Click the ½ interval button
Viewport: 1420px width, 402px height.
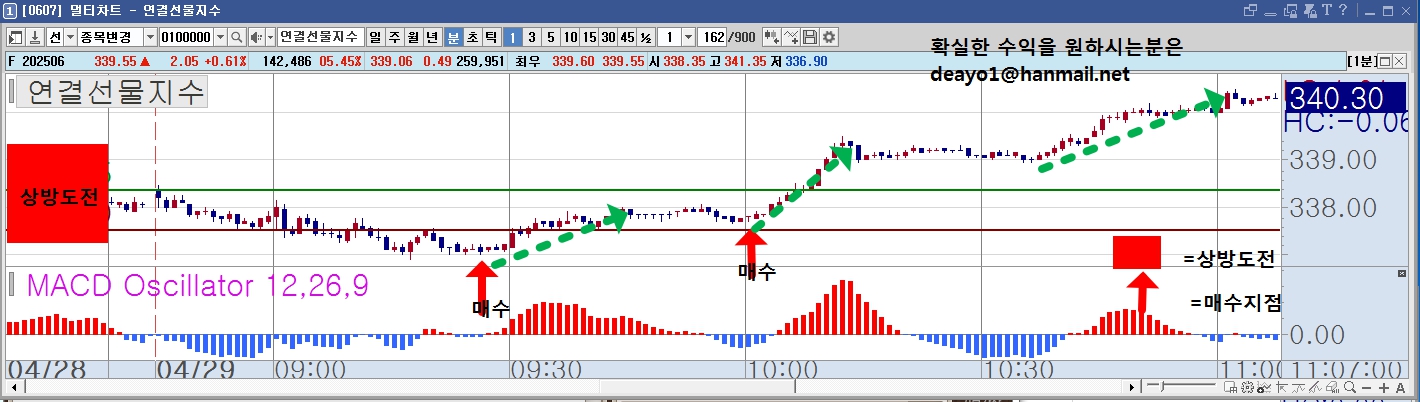tap(646, 37)
